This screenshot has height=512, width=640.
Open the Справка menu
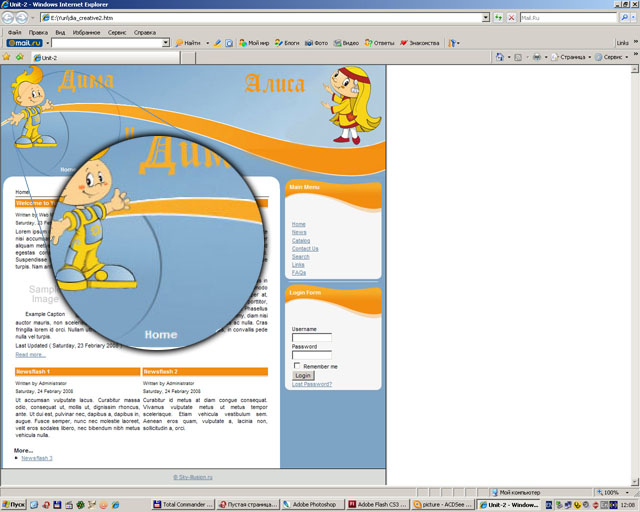click(x=145, y=32)
